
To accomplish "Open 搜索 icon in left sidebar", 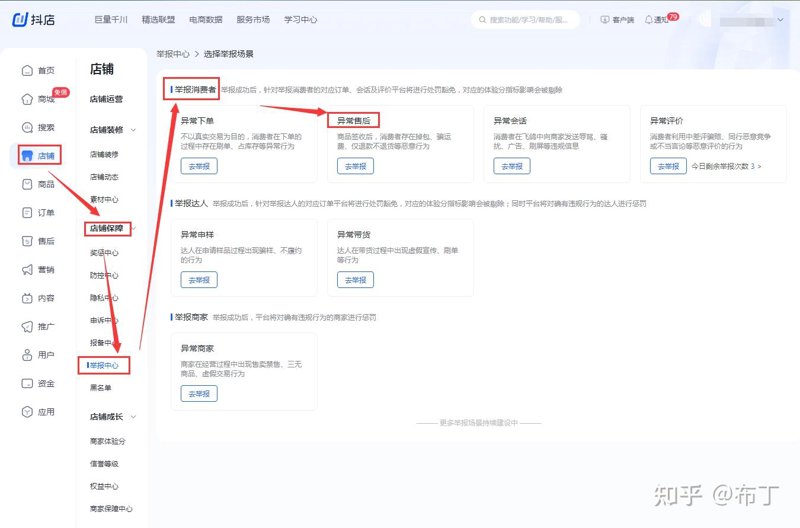I will pyautogui.click(x=27, y=128).
